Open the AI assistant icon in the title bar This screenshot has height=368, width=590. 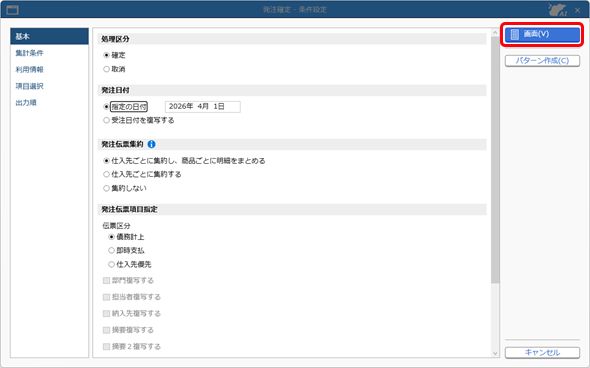point(558,10)
